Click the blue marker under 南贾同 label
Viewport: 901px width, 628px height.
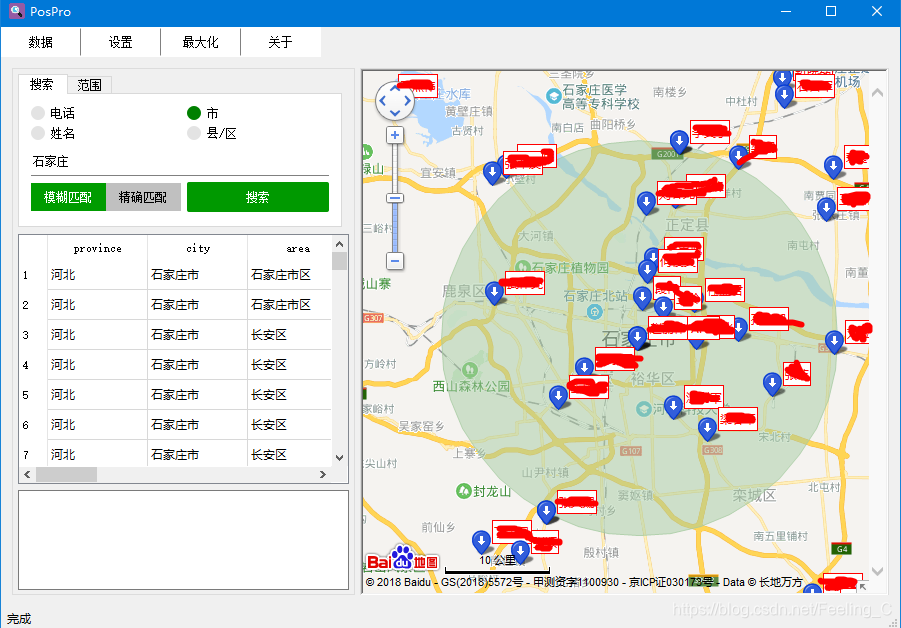(x=826, y=209)
